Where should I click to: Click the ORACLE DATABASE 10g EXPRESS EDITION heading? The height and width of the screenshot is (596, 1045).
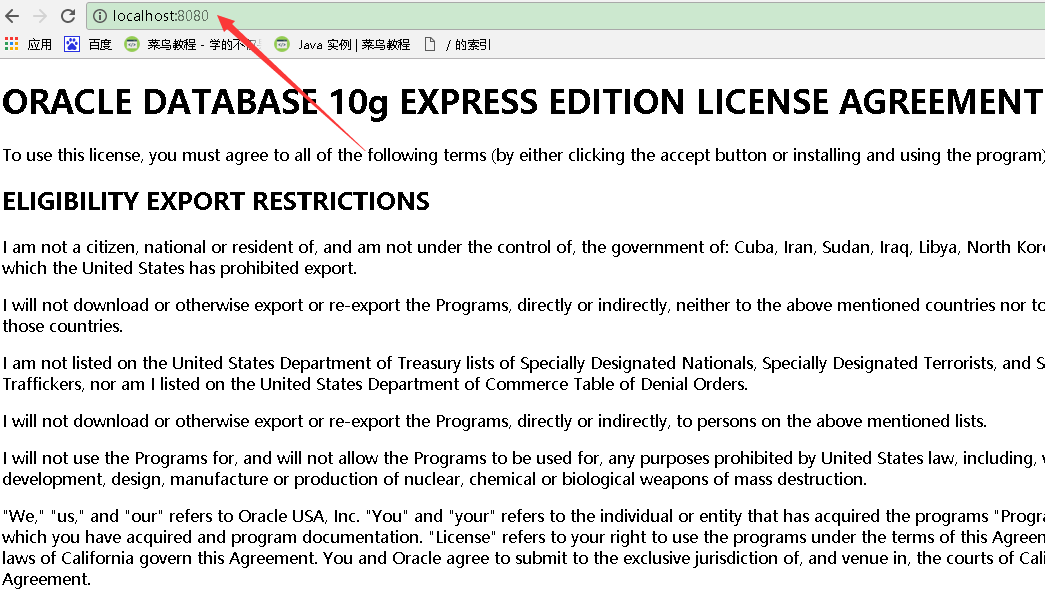coord(522,102)
